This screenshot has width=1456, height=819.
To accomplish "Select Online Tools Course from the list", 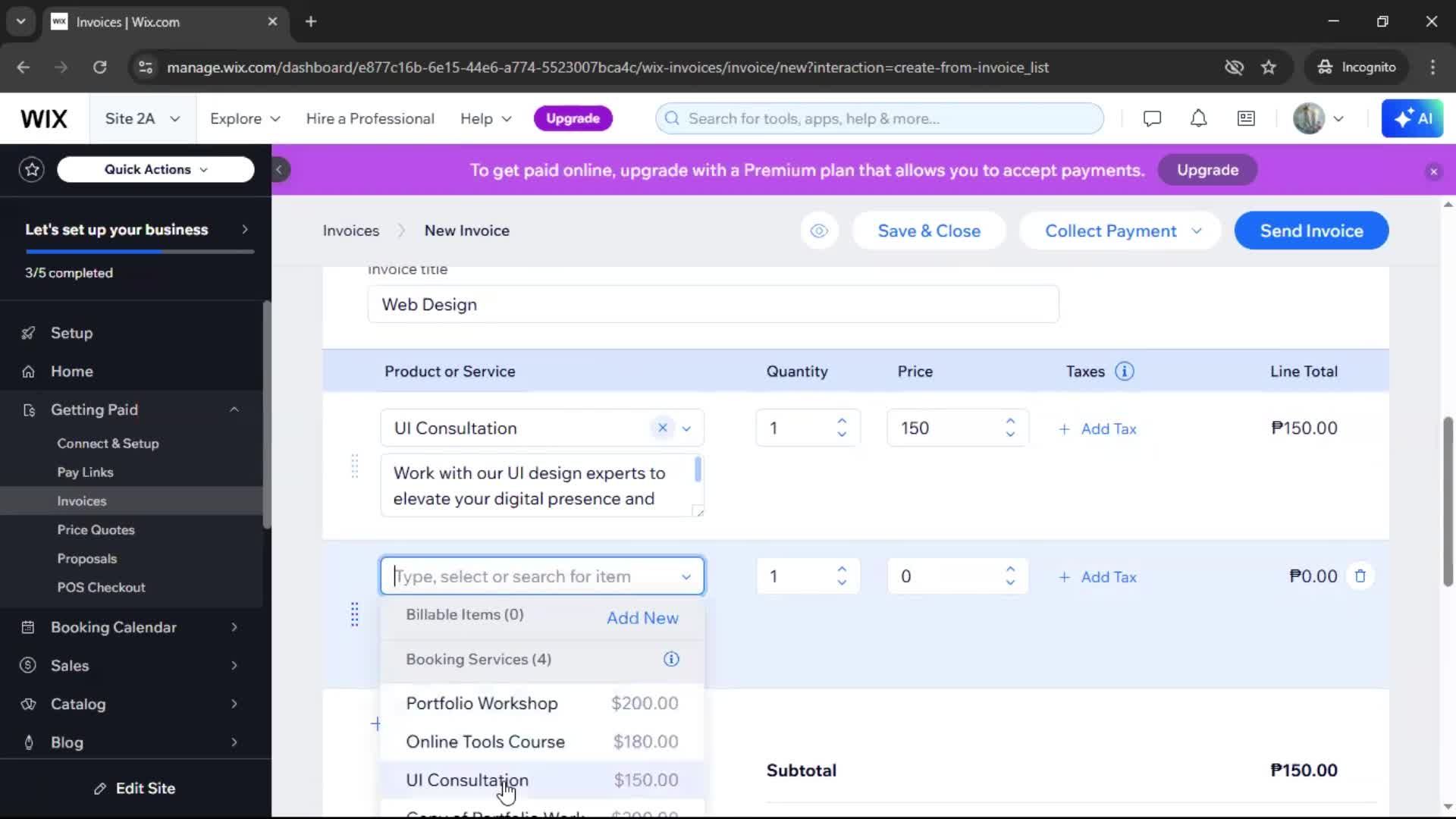I will point(542,742).
